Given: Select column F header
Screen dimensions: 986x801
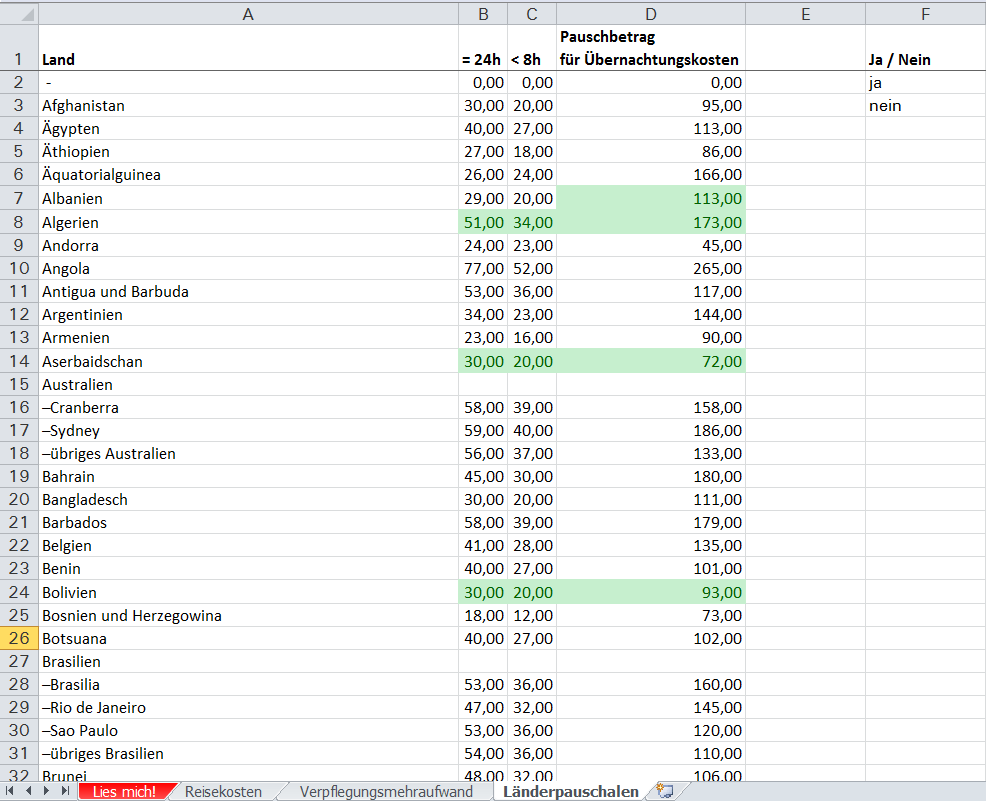Looking at the screenshot, I should pyautogui.click(x=925, y=13).
